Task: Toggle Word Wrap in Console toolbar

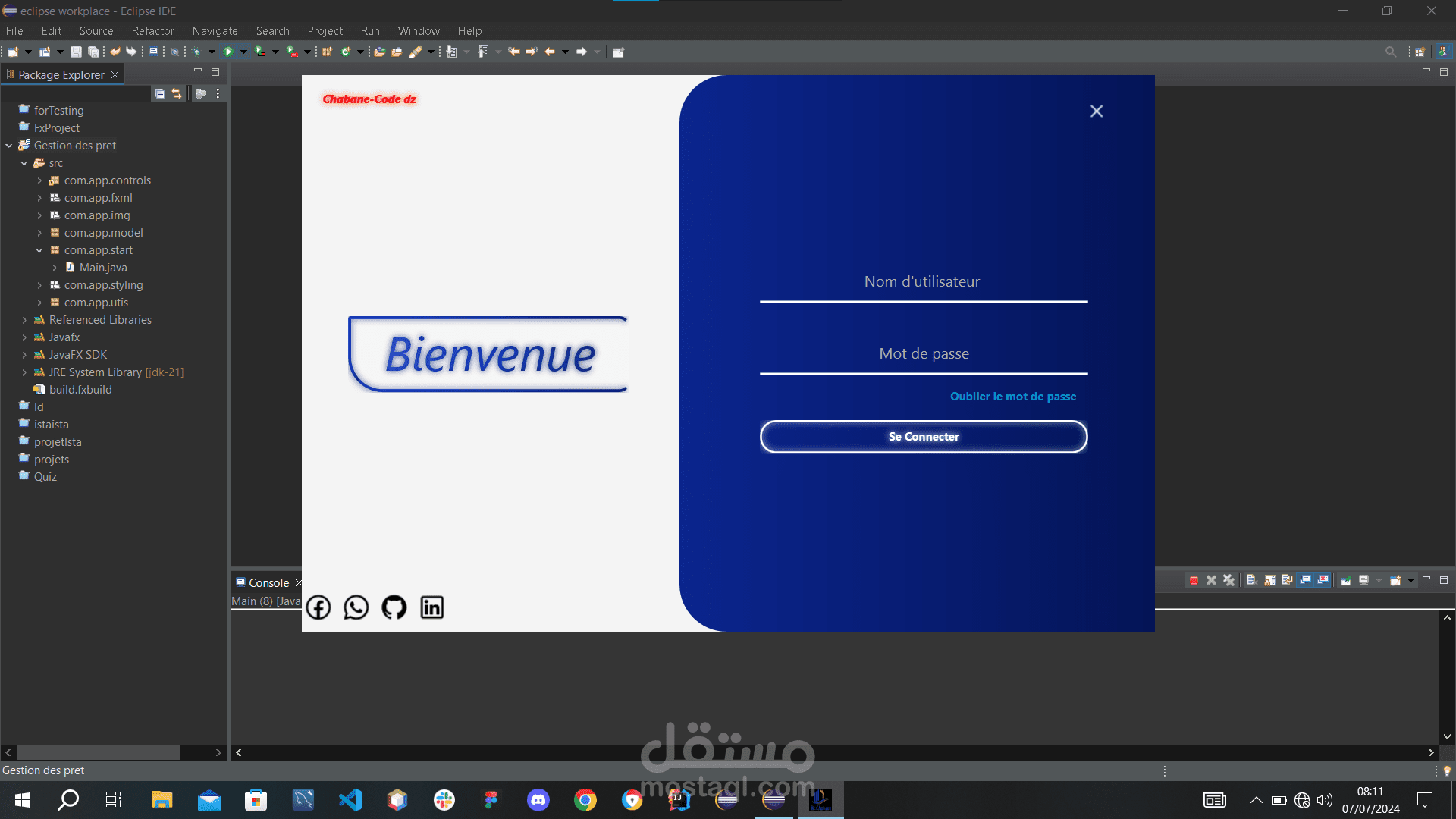Action: 1287,581
